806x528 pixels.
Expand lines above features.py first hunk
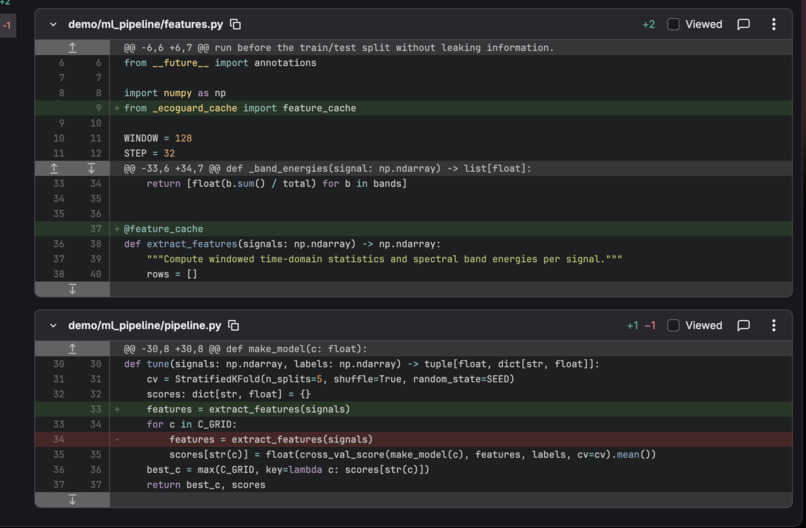click(72, 48)
